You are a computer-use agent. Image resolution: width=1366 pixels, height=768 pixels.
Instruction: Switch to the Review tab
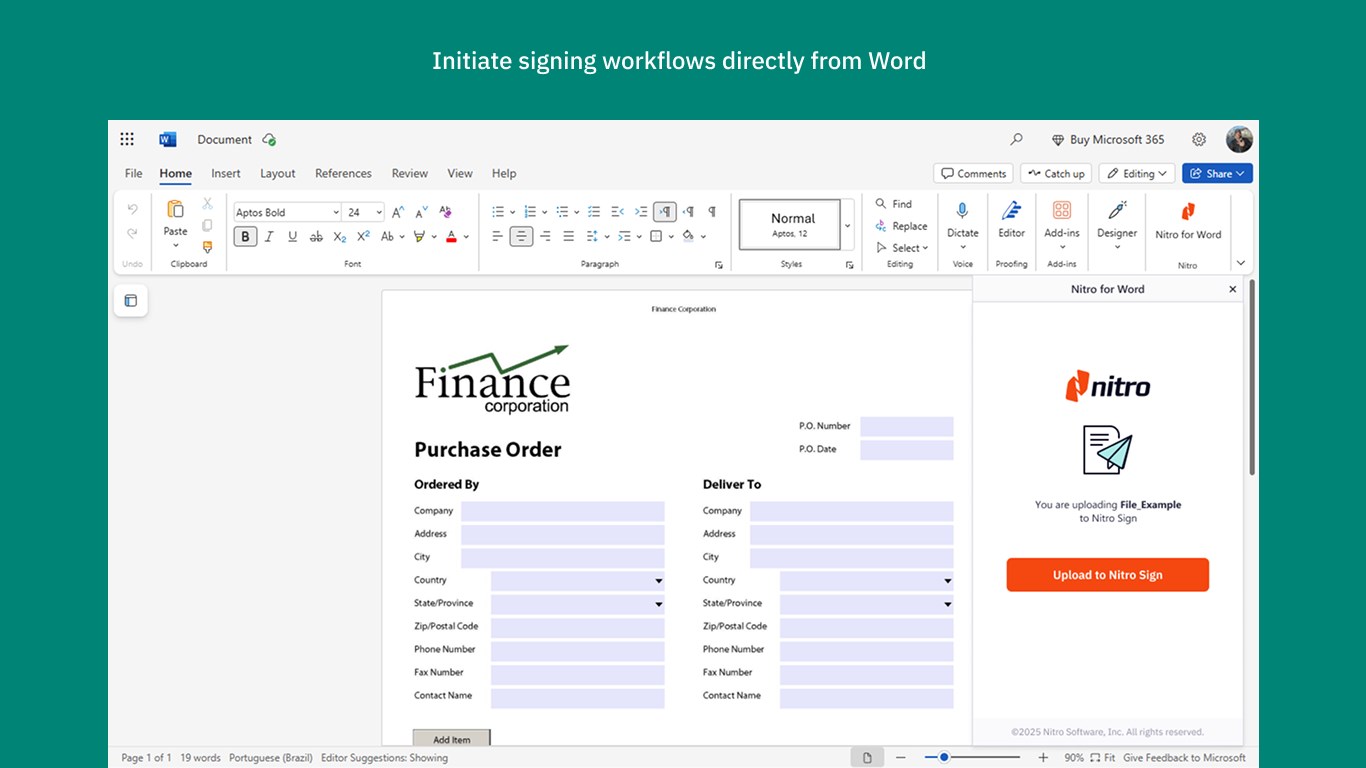tap(410, 173)
